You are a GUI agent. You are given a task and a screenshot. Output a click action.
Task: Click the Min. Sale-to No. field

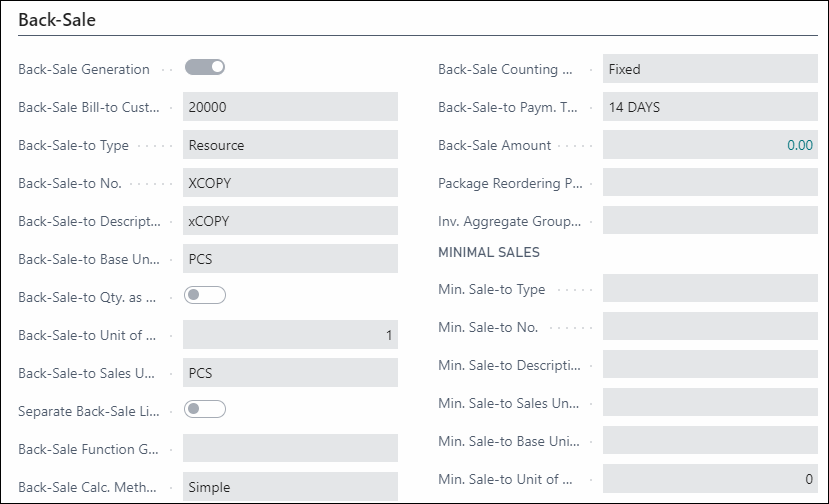click(710, 327)
